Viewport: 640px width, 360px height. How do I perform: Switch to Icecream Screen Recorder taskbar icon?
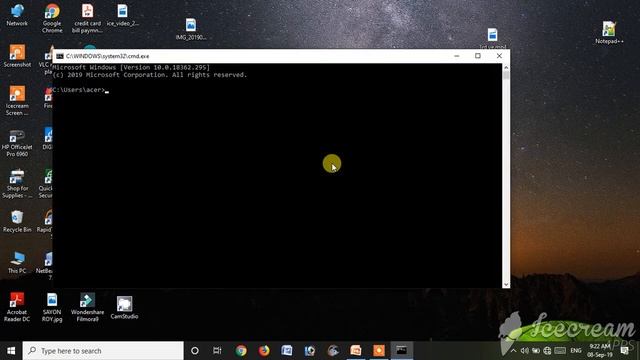point(378,351)
